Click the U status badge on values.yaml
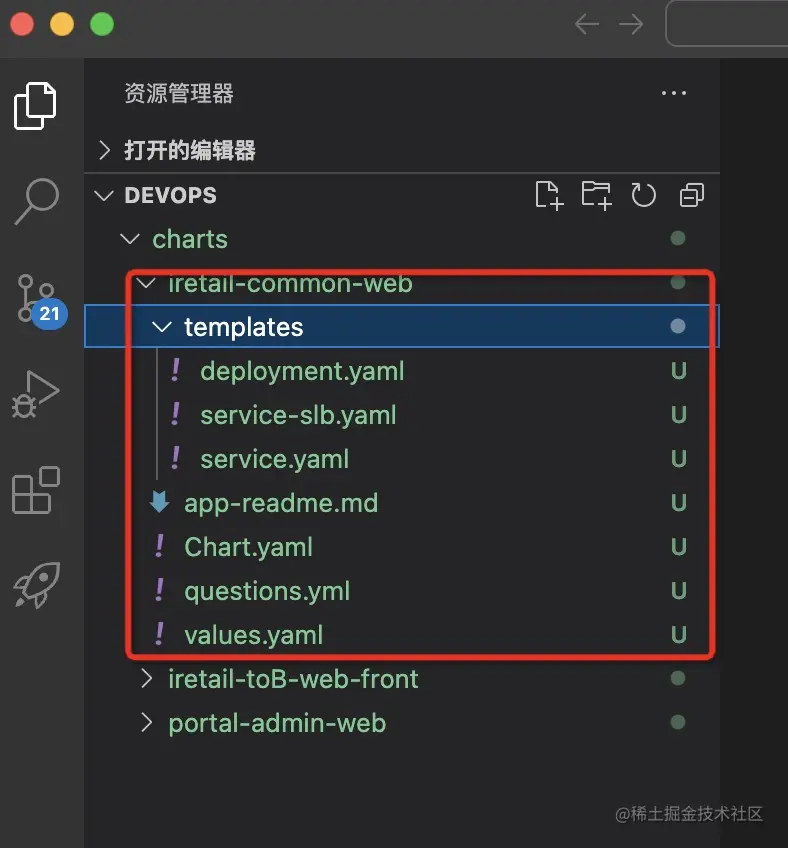The width and height of the screenshot is (788, 848). tap(679, 635)
